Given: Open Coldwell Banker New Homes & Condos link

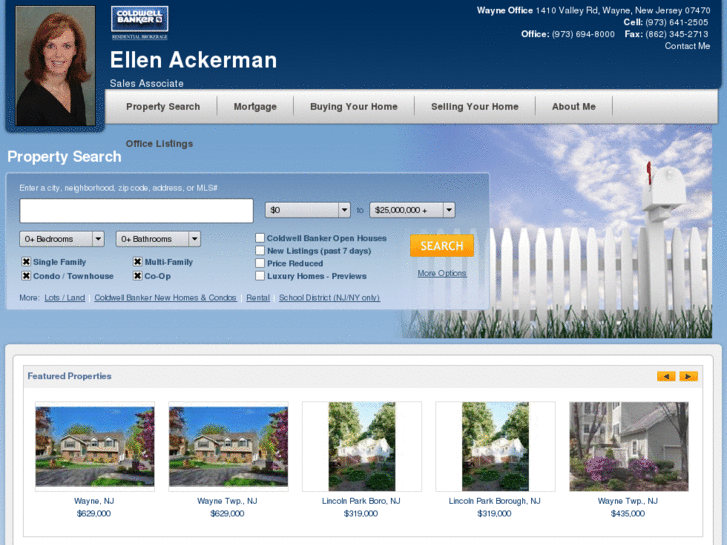Looking at the screenshot, I should click(165, 298).
